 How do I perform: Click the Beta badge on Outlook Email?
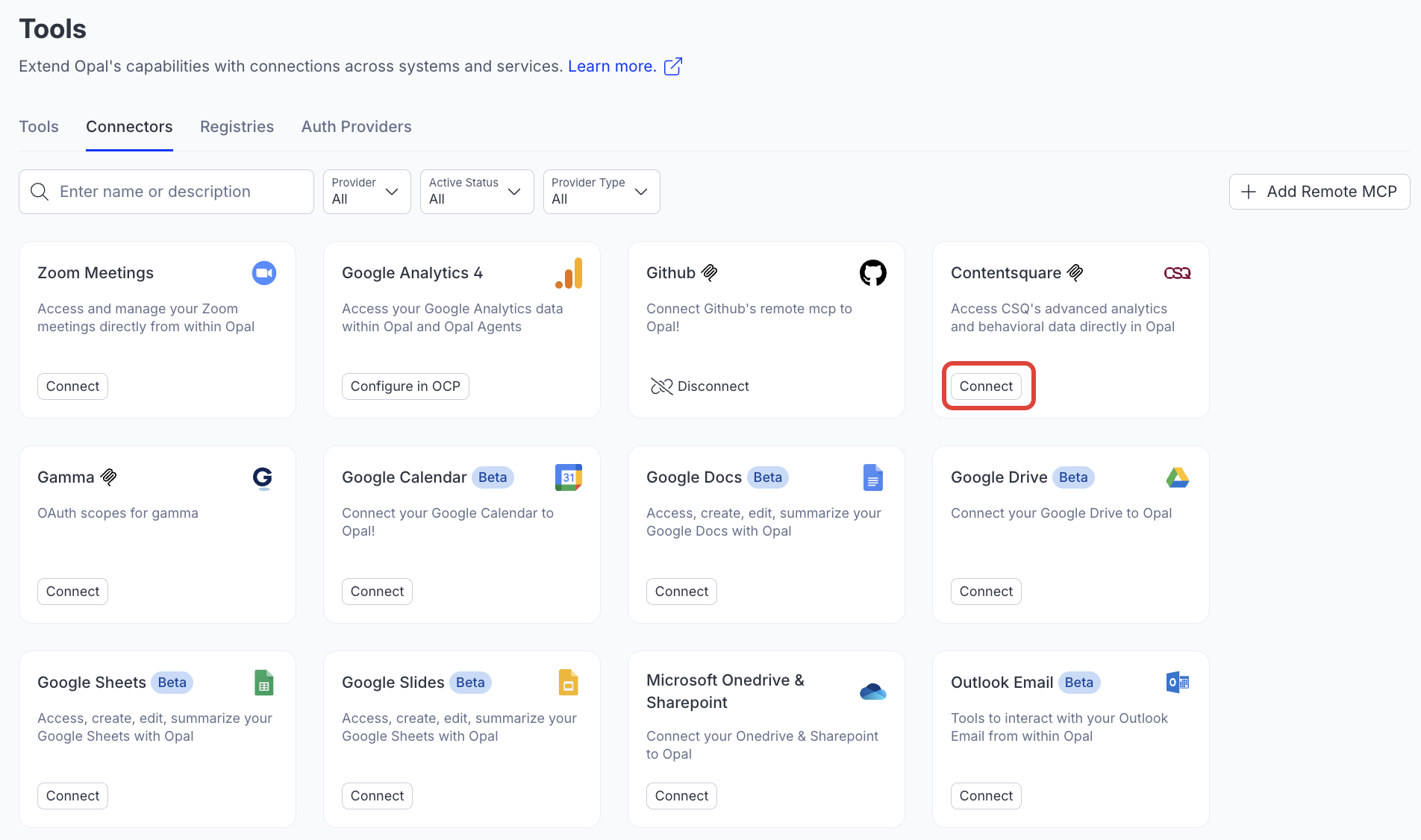(x=1079, y=683)
